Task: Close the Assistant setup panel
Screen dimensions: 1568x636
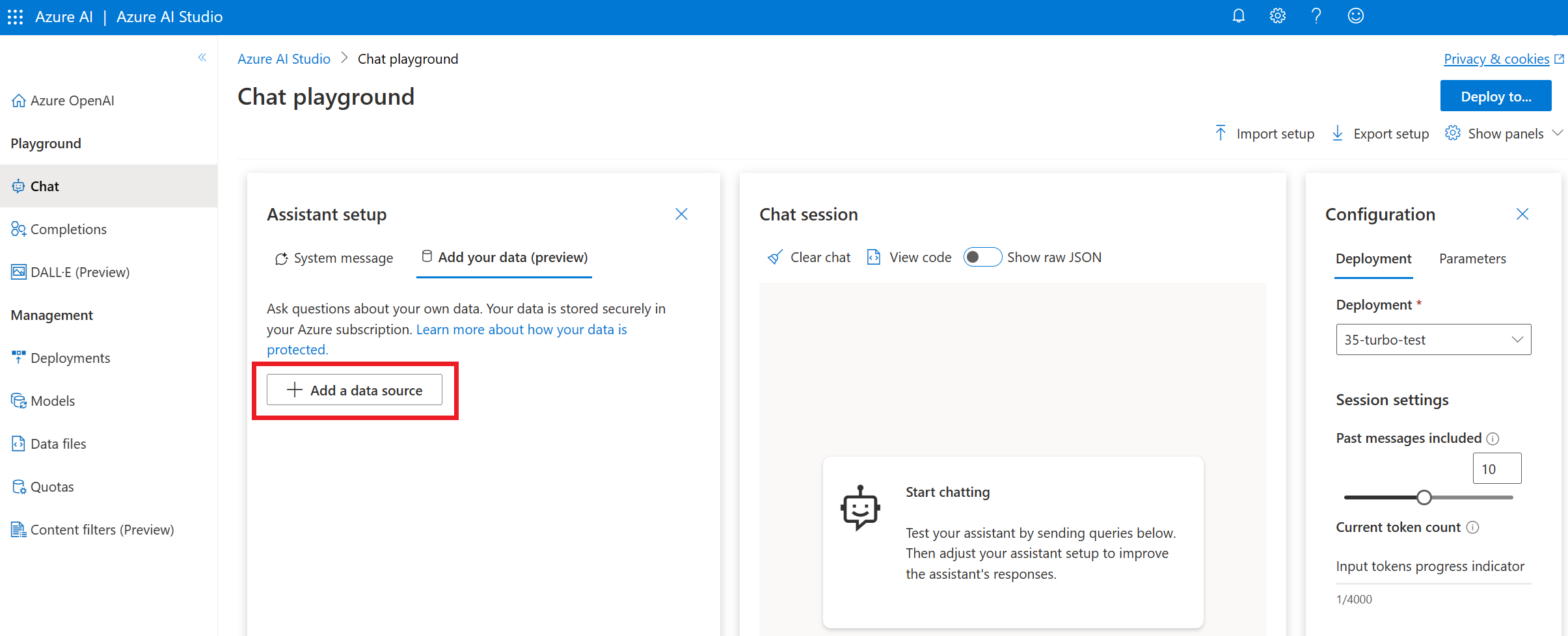Action: 681,214
